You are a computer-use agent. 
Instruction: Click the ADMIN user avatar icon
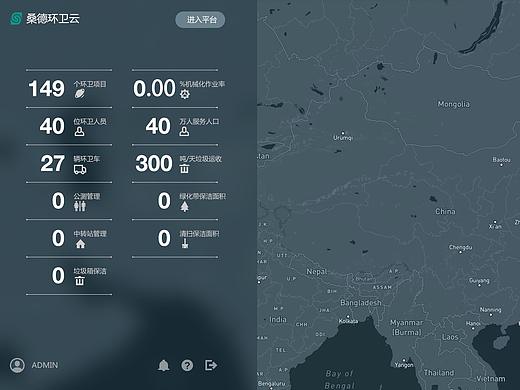pyautogui.click(x=17, y=365)
